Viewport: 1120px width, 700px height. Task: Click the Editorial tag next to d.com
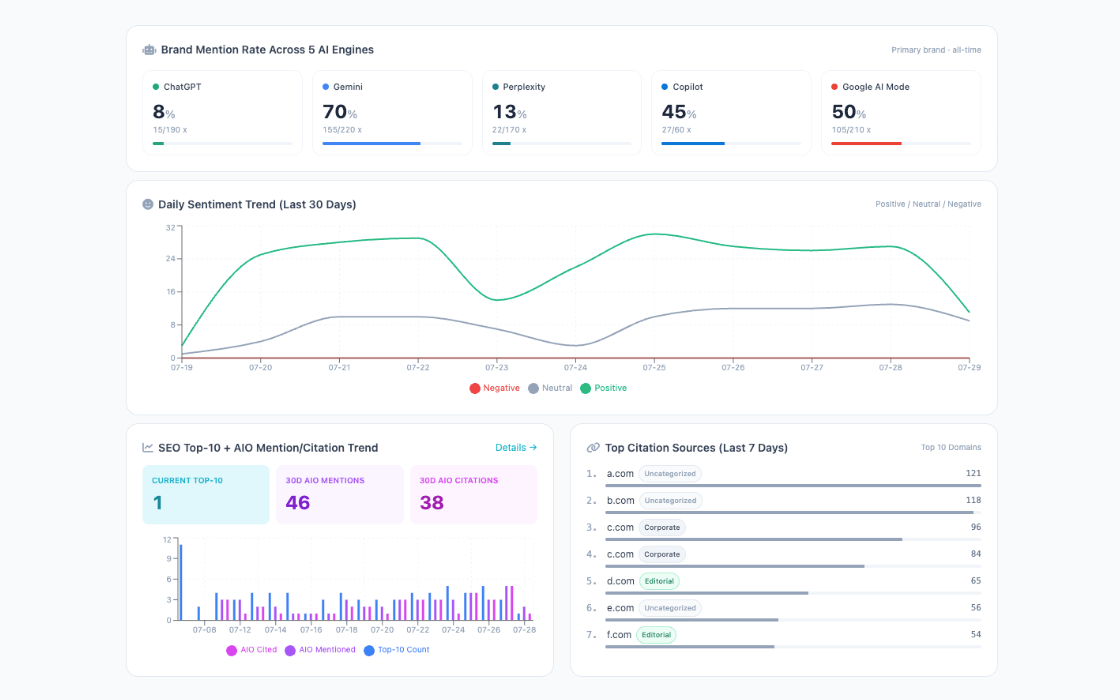click(x=659, y=581)
